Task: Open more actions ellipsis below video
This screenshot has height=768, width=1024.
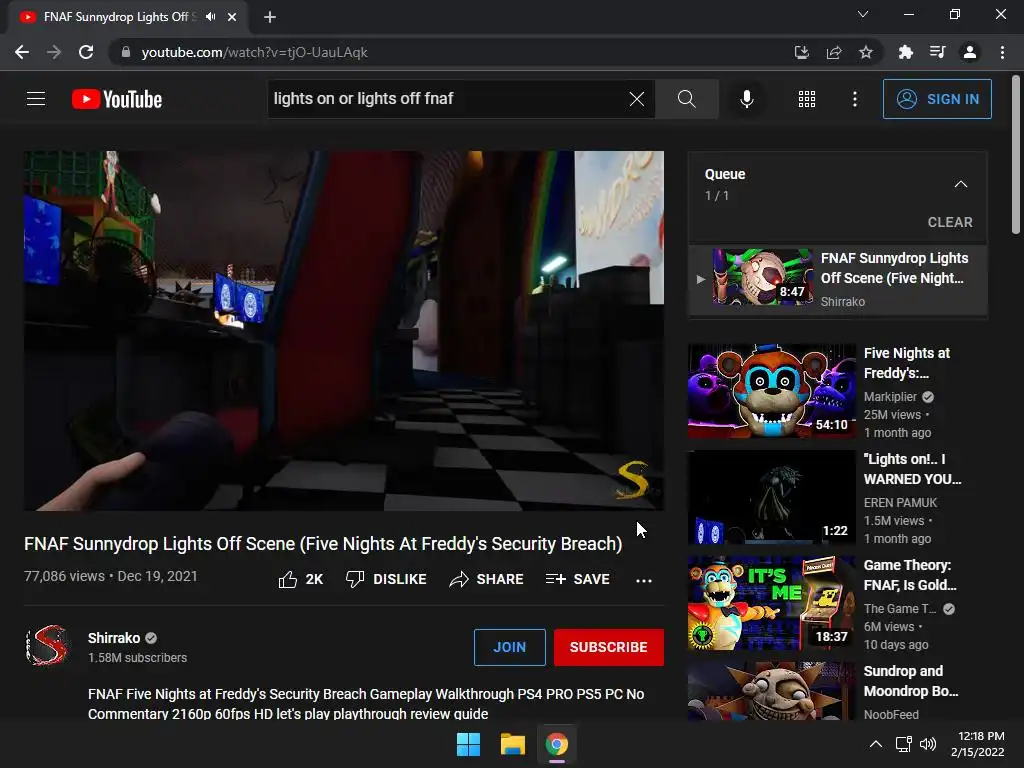Action: point(643,580)
